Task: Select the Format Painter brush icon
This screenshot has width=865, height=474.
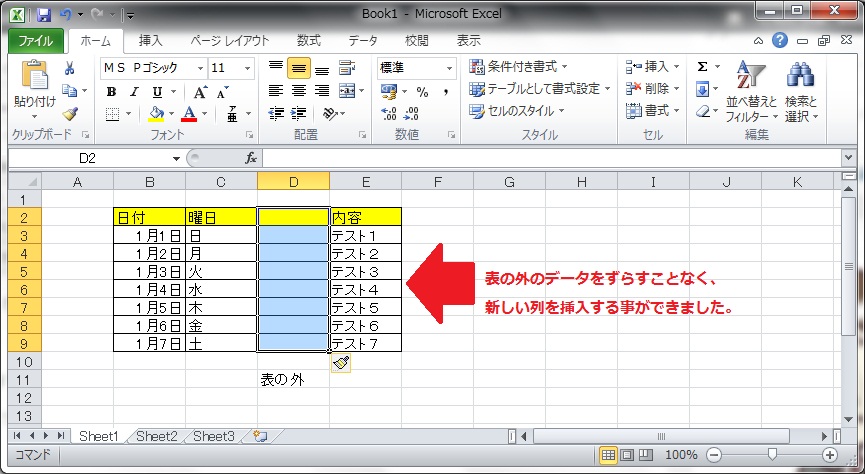Action: (70, 114)
